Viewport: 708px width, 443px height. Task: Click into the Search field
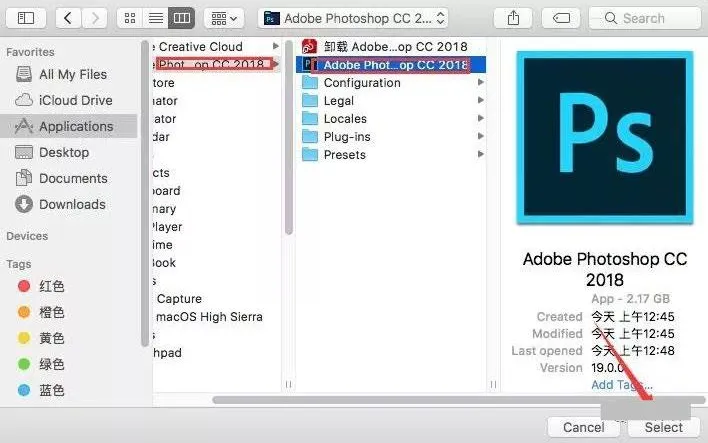tap(645, 18)
